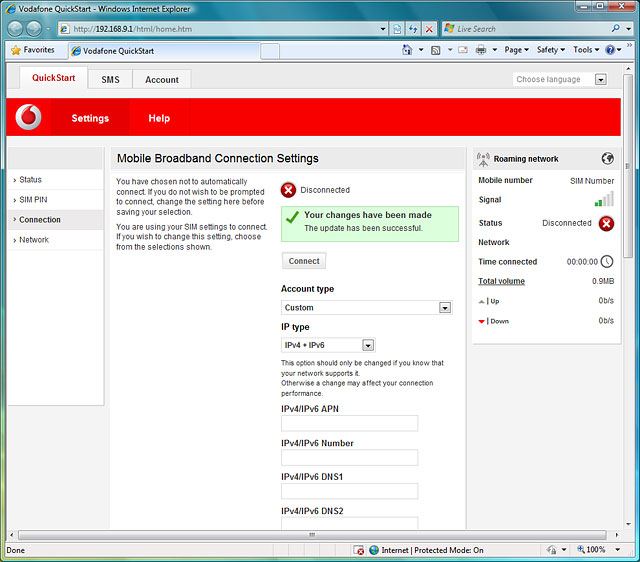
Task: Select SIM PIN in the left sidebar
Action: pyautogui.click(x=33, y=200)
